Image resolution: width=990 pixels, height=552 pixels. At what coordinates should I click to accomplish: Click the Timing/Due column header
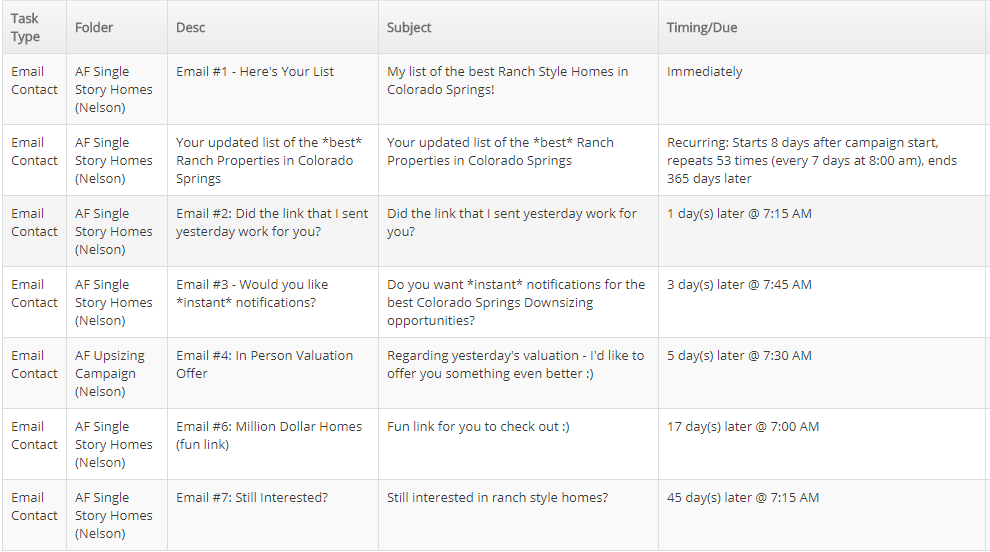click(x=702, y=28)
